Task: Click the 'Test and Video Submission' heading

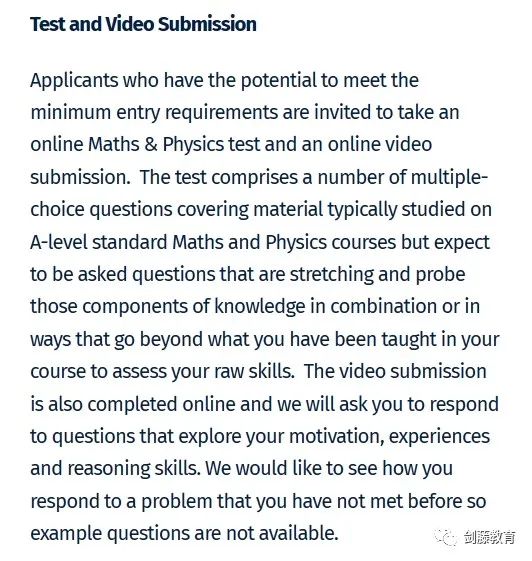Action: [143, 24]
